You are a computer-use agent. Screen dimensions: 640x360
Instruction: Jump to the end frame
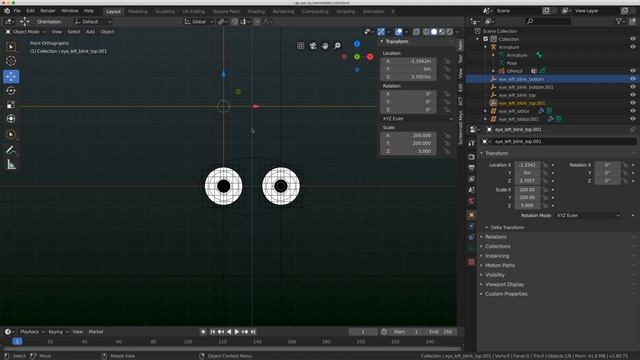(x=253, y=332)
